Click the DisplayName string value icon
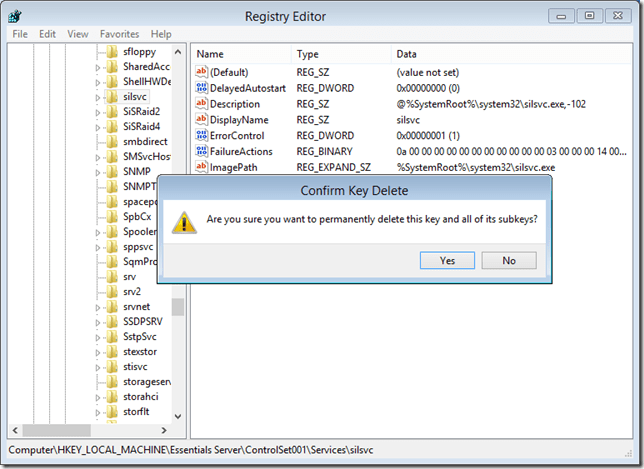644x469 pixels. tap(201, 120)
